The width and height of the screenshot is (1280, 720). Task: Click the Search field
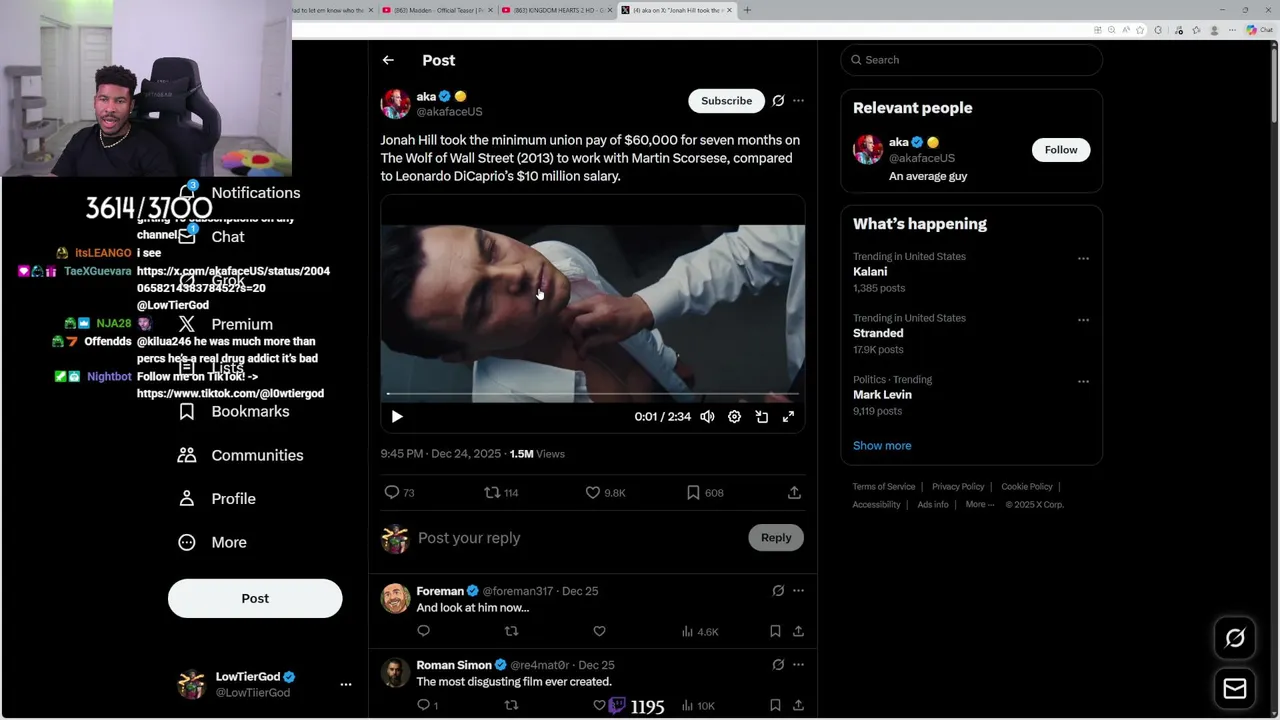(x=971, y=60)
